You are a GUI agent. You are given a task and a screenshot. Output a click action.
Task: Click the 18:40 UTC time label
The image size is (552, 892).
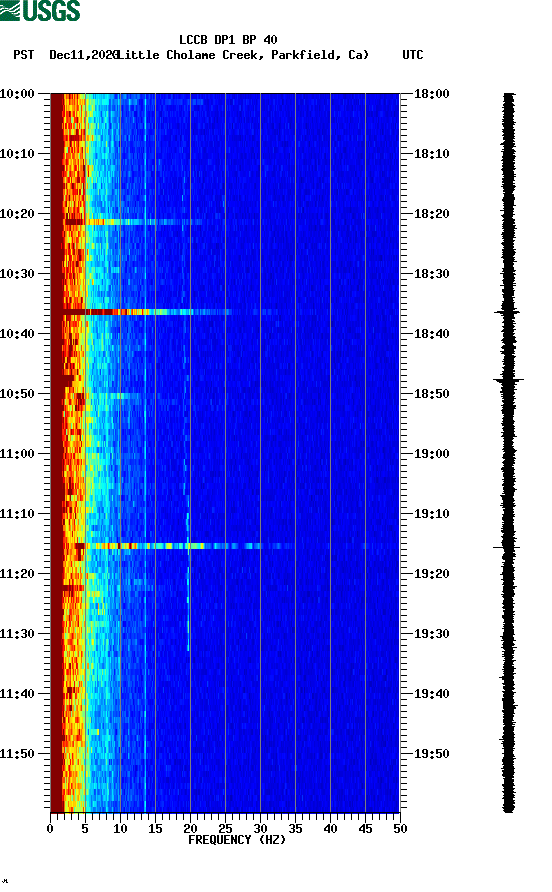431,334
